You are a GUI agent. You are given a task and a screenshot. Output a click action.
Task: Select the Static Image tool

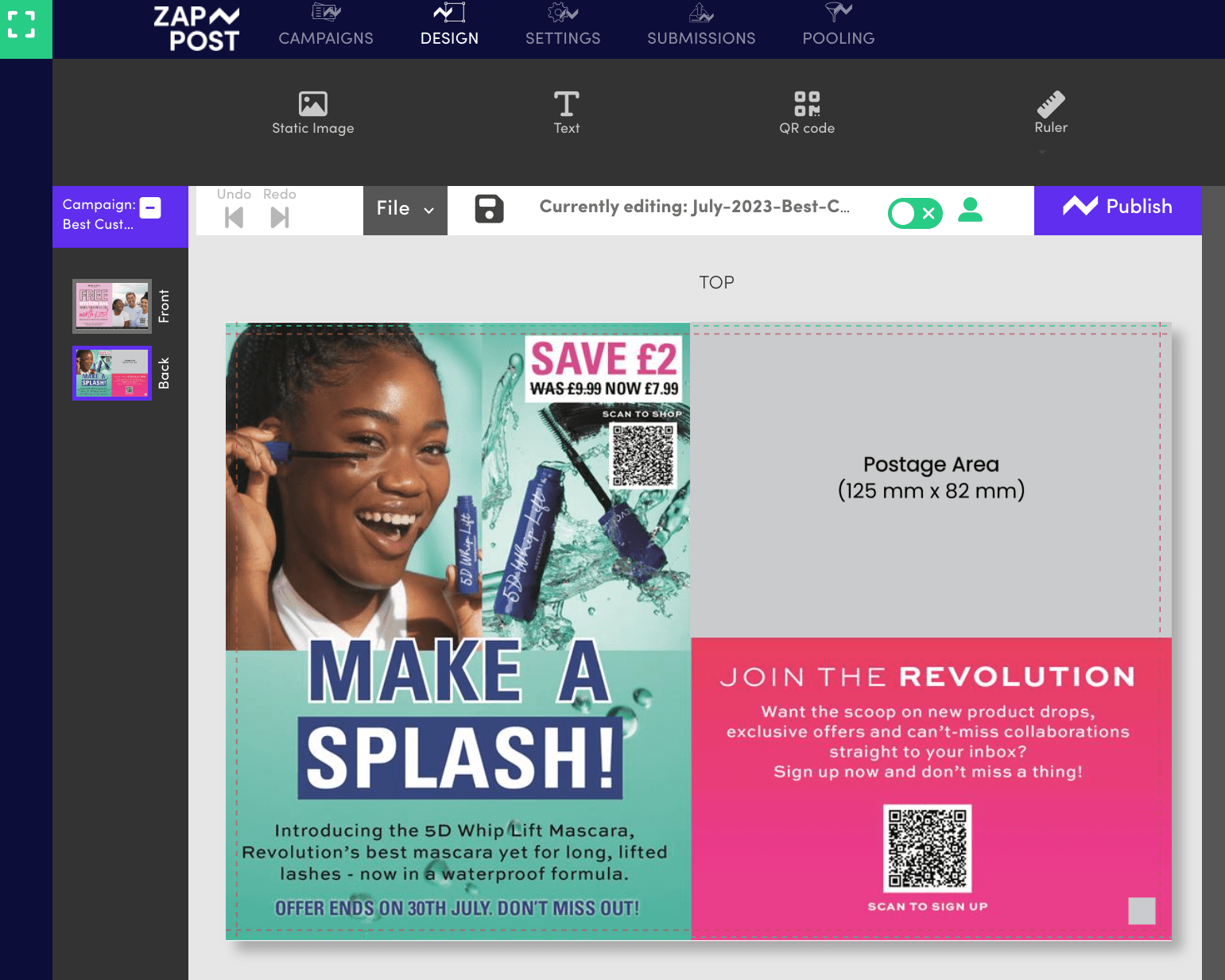(312, 112)
